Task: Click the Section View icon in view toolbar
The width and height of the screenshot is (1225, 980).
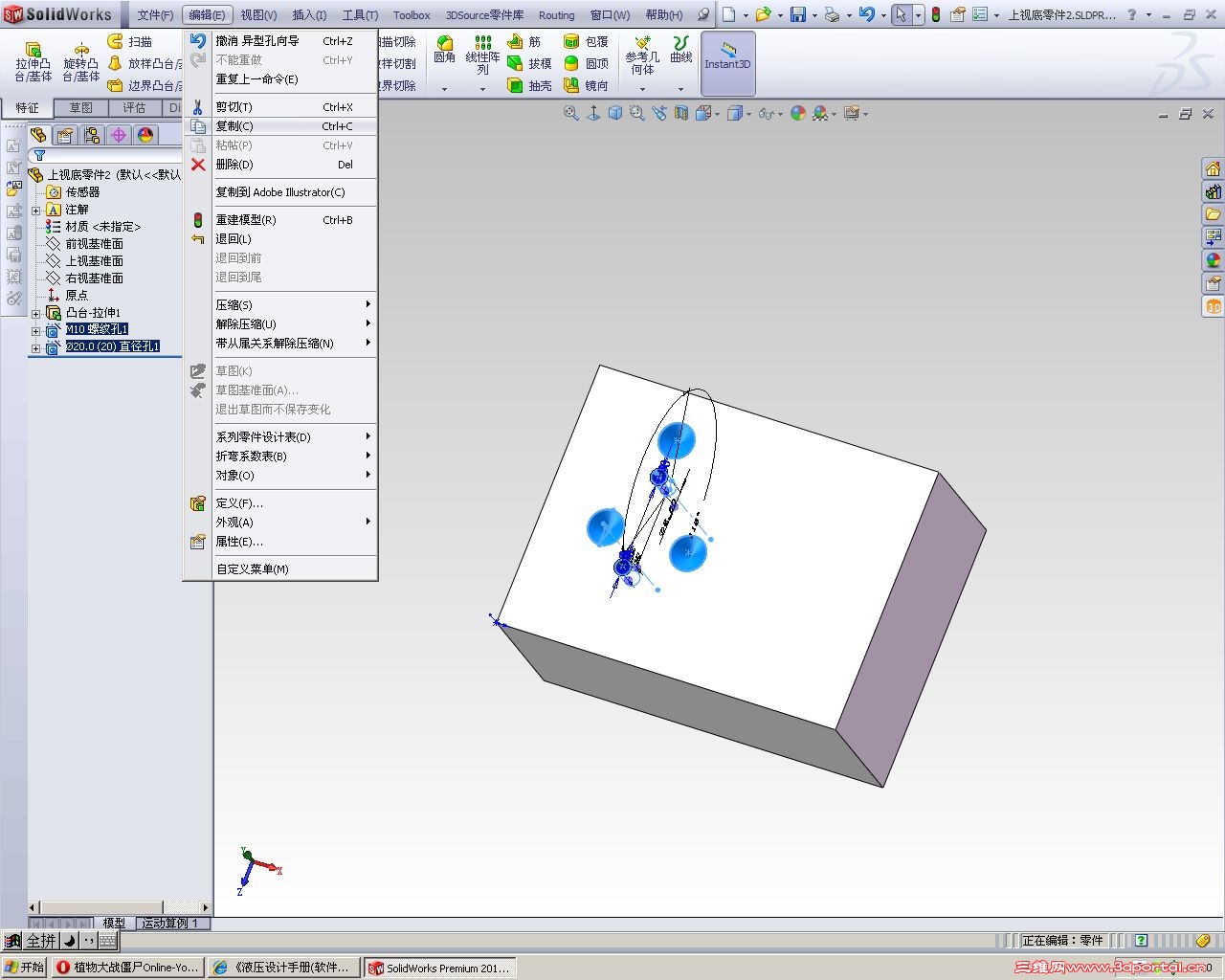Action: pos(681,113)
